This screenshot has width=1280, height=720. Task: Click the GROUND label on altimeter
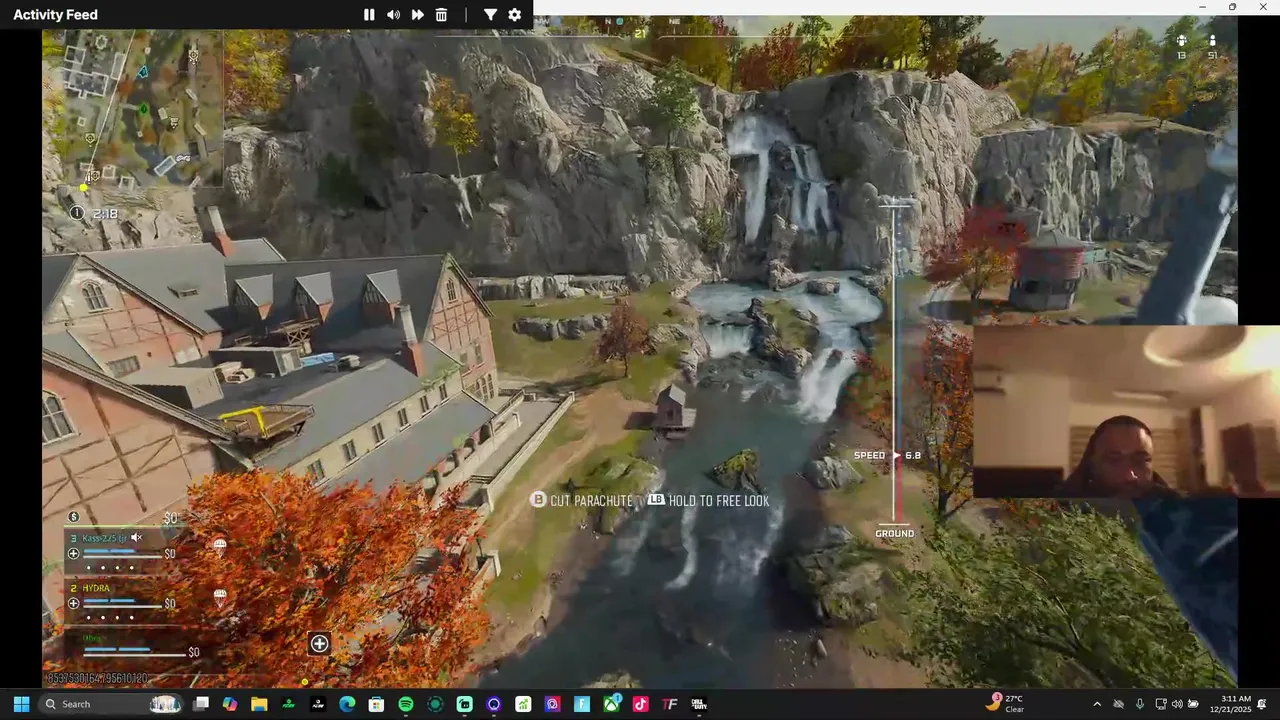tap(895, 534)
